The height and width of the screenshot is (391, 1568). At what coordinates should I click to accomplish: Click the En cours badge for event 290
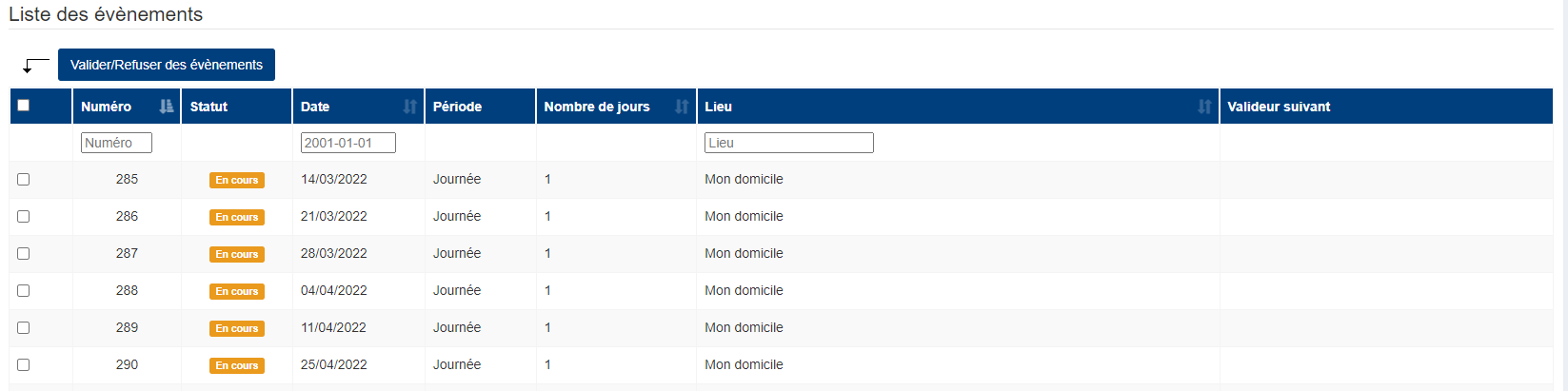tap(237, 365)
